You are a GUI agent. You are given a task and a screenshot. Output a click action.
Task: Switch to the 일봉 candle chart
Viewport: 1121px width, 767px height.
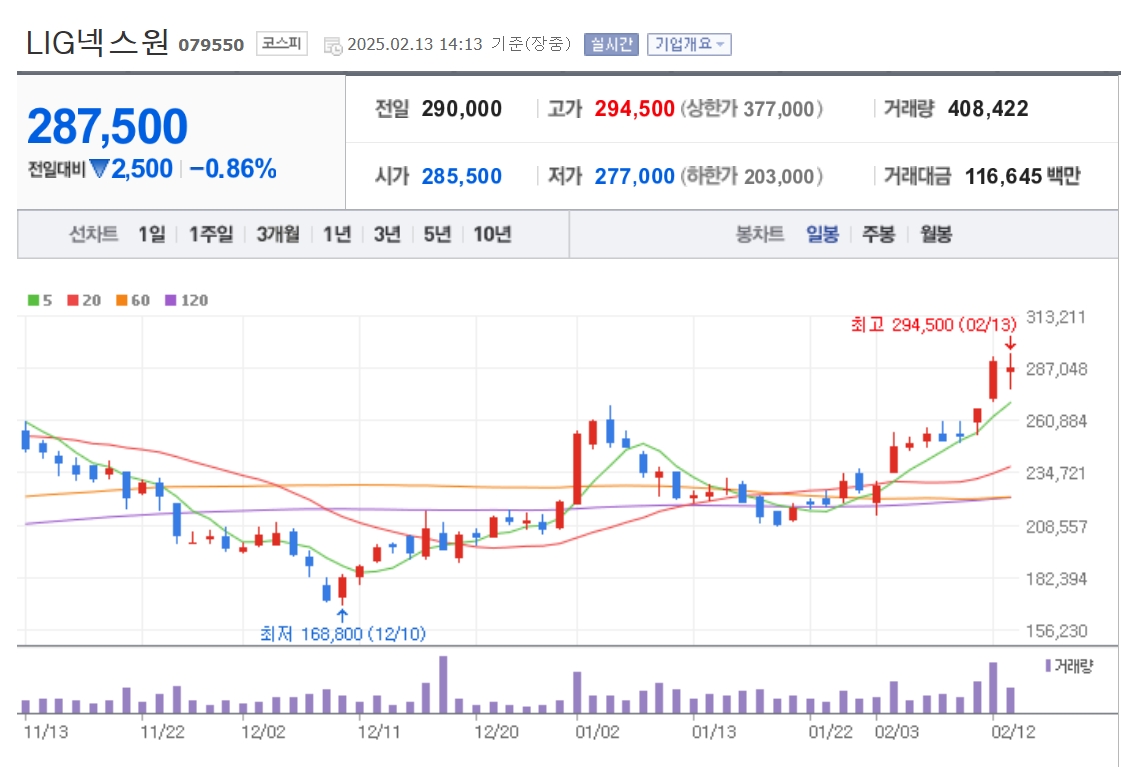[x=822, y=234]
